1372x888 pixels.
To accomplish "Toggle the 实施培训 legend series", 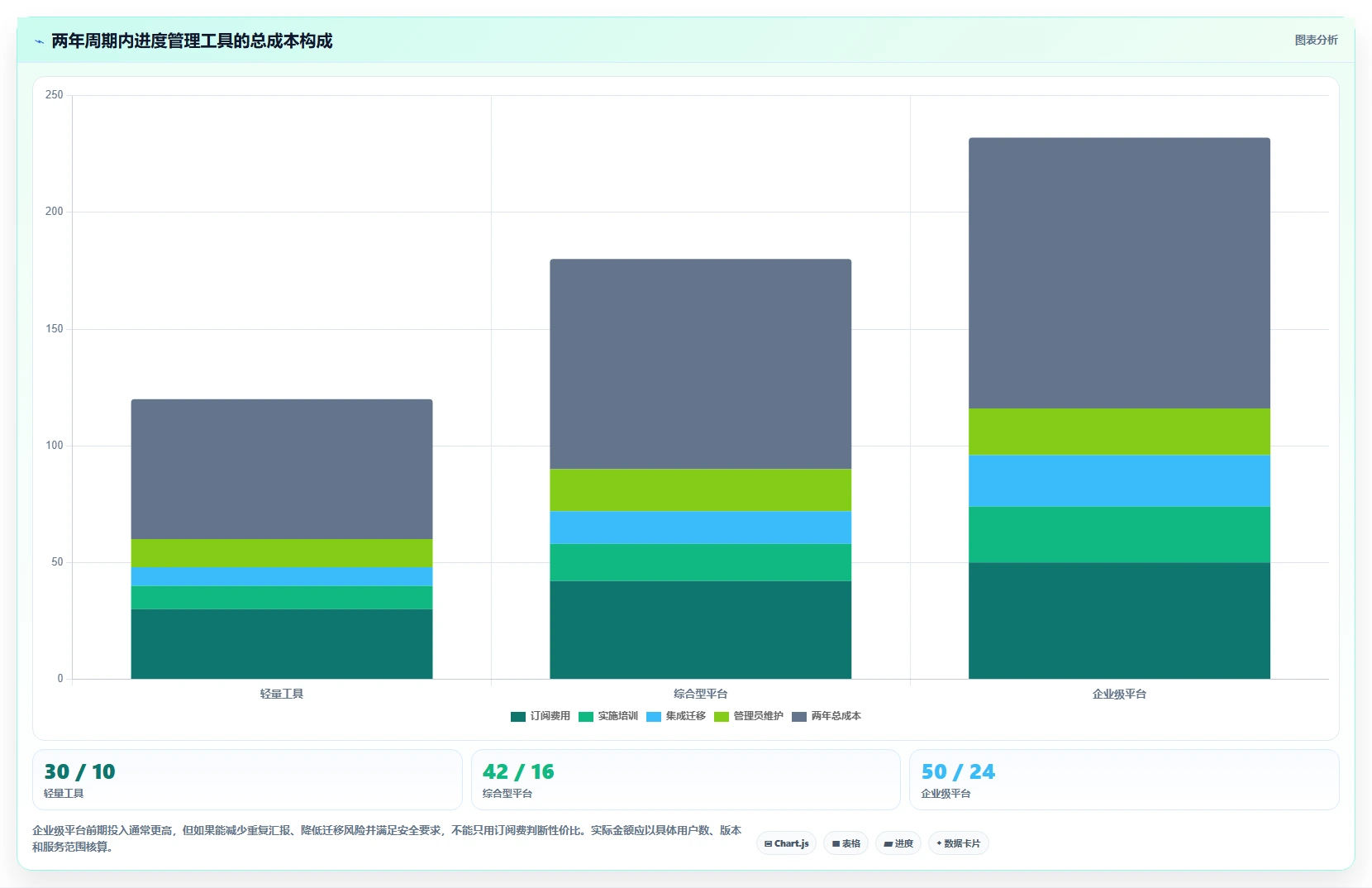I will click(x=608, y=716).
